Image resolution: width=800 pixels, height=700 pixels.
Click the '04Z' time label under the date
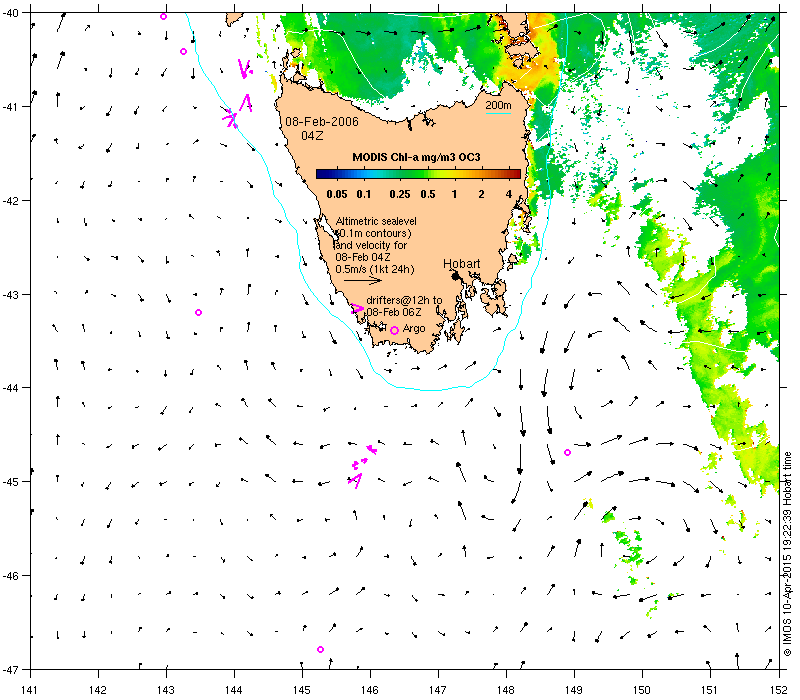(x=312, y=136)
